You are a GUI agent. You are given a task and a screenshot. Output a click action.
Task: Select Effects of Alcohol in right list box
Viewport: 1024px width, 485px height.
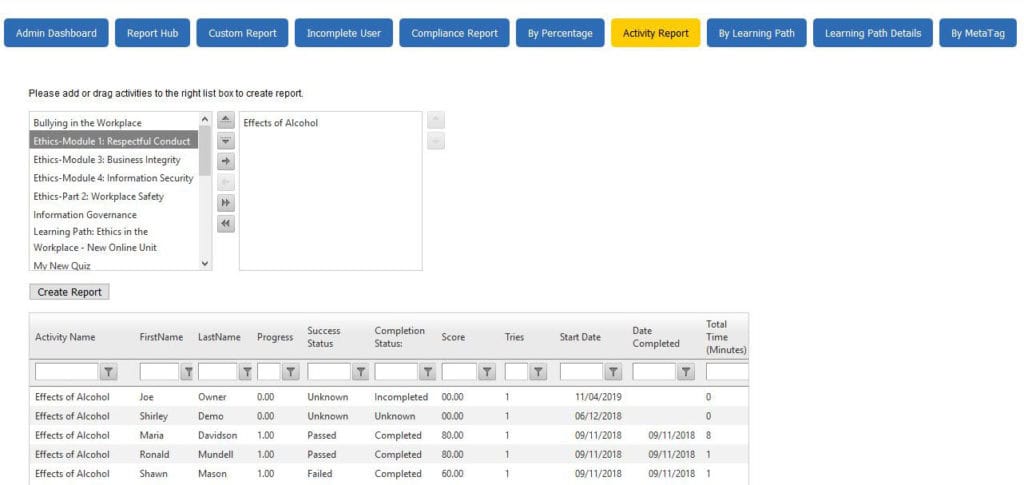[281, 123]
